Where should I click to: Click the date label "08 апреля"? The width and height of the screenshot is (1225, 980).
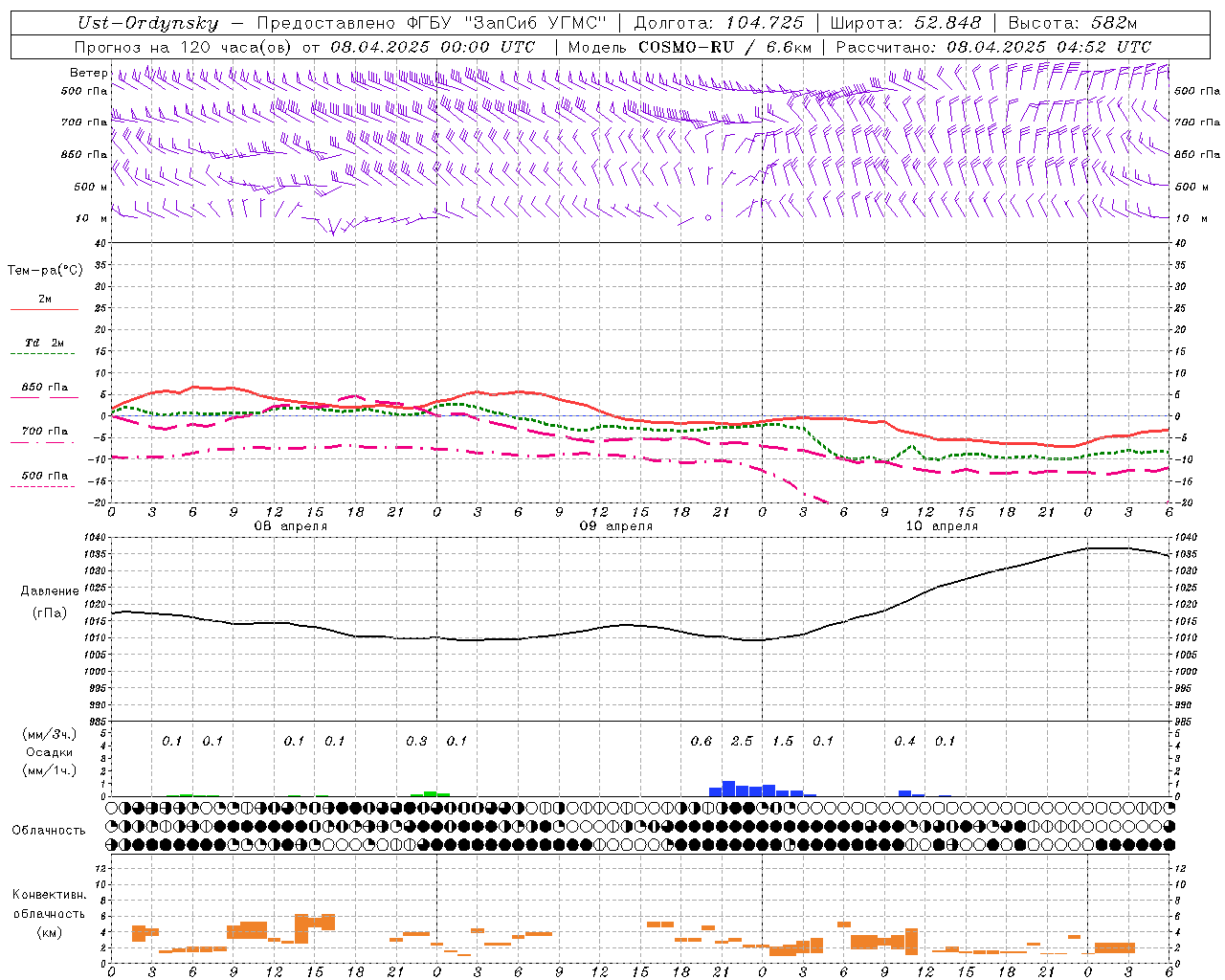tap(291, 525)
